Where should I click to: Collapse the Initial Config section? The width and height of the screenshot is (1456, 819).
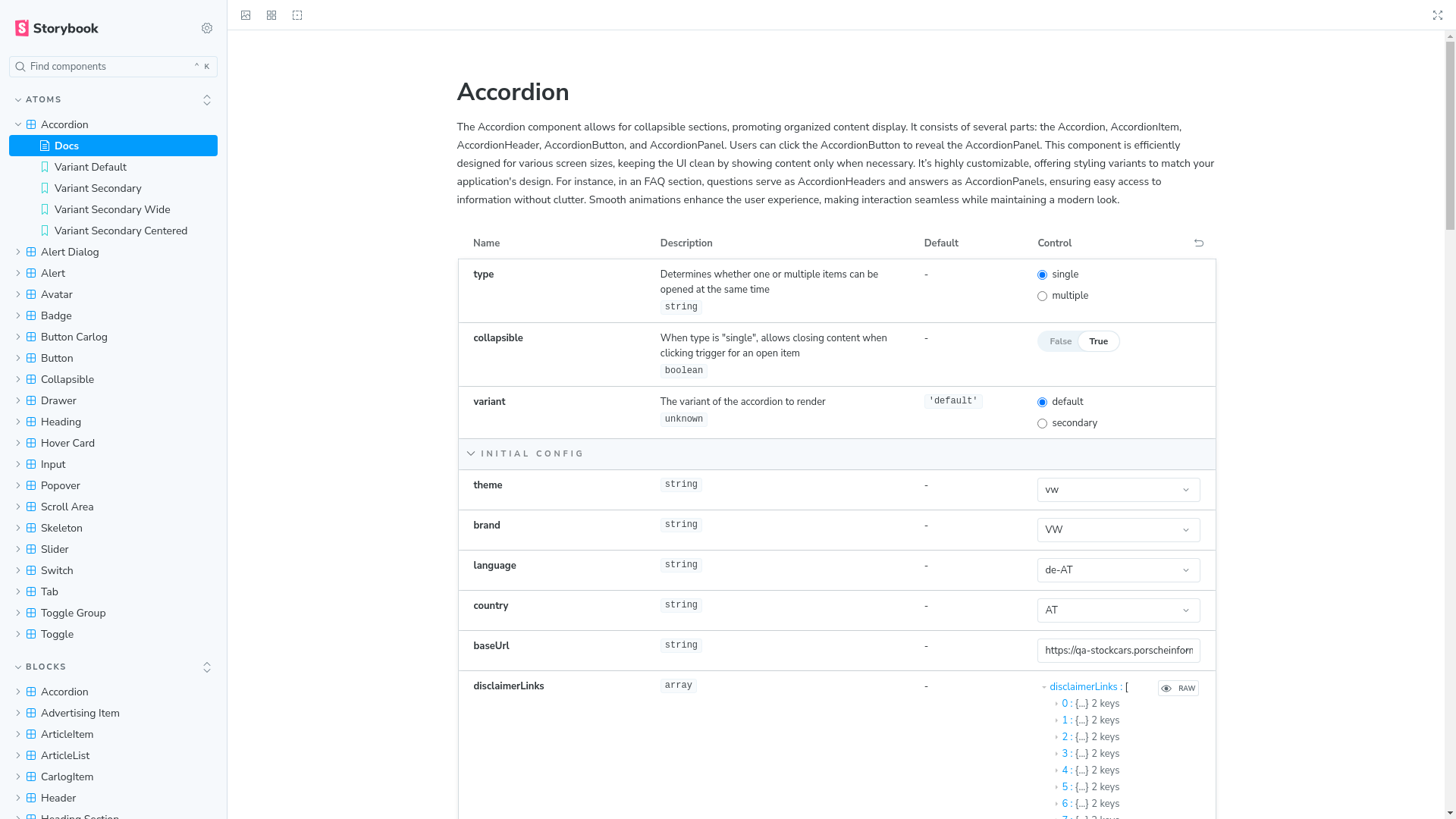click(531, 453)
